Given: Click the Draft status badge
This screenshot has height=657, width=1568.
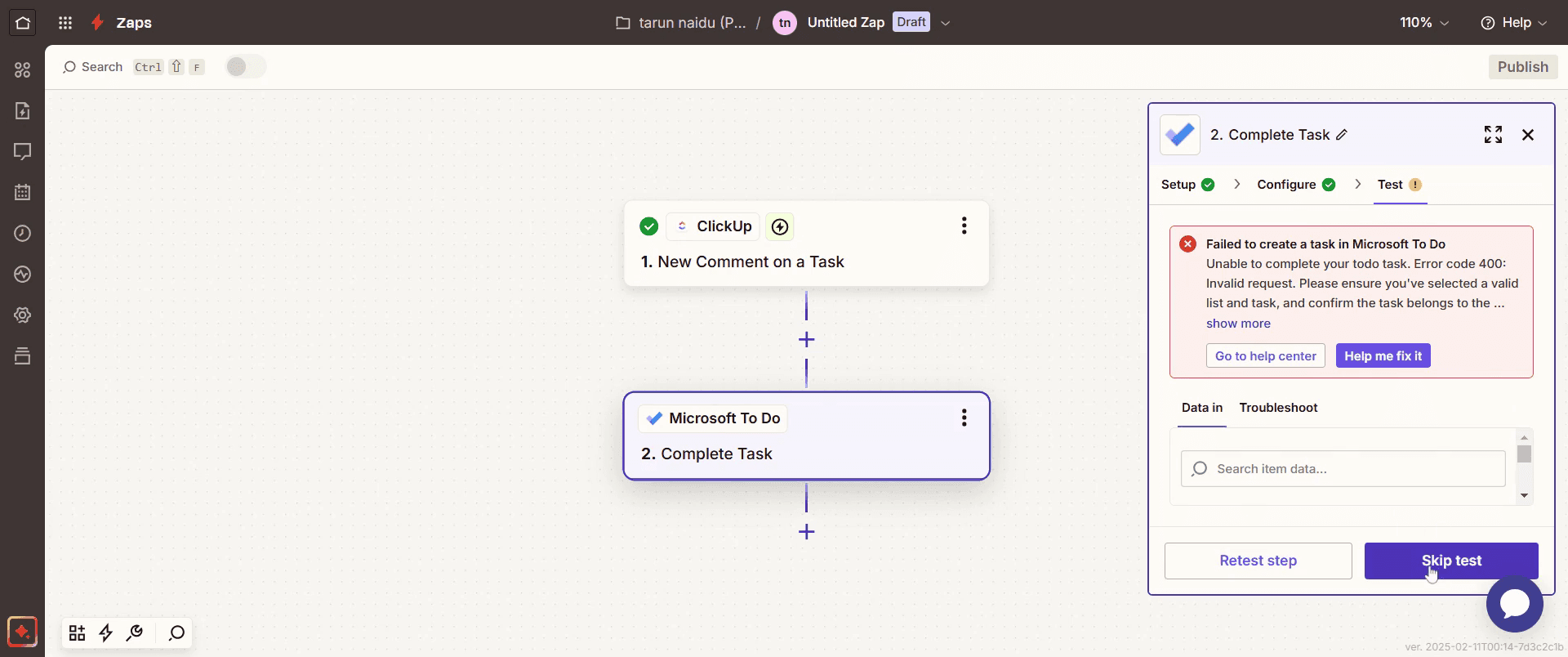Looking at the screenshot, I should pyautogui.click(x=911, y=22).
